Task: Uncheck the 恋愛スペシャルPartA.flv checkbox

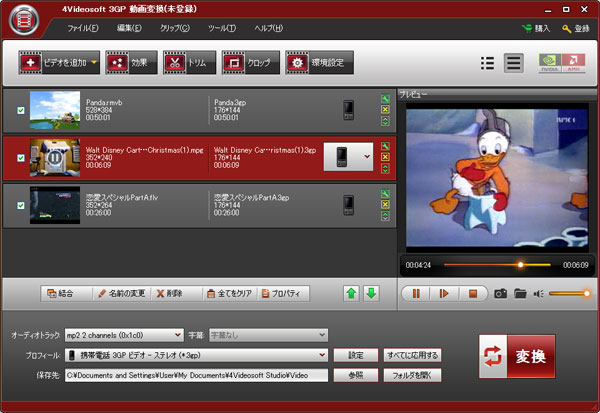Action: coord(21,205)
